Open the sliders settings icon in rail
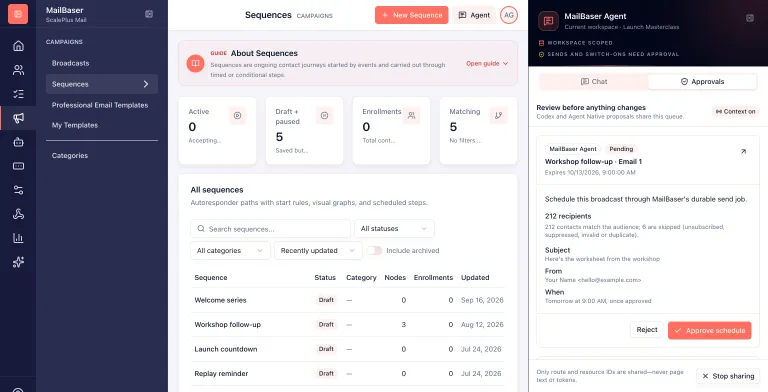This screenshot has height=392, width=768. pyautogui.click(x=18, y=190)
